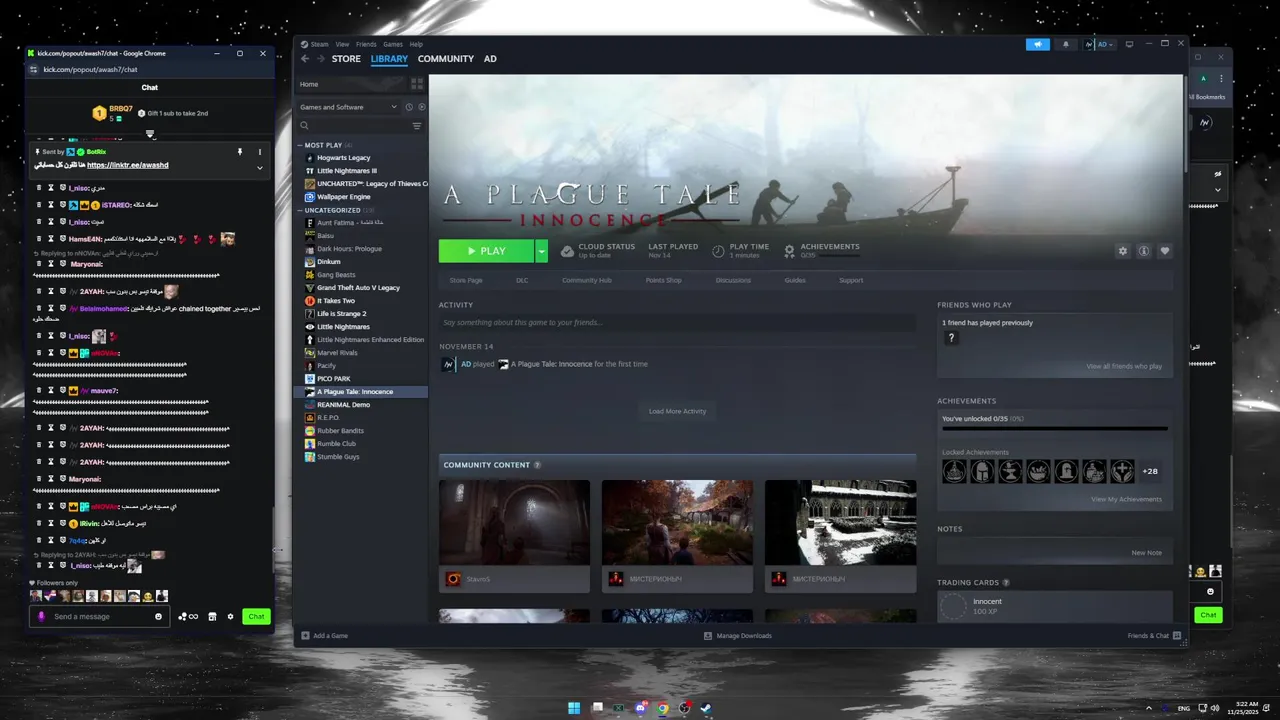Open Steam from Windows taskbar
Viewport: 1280px width, 720px height.
(706, 708)
